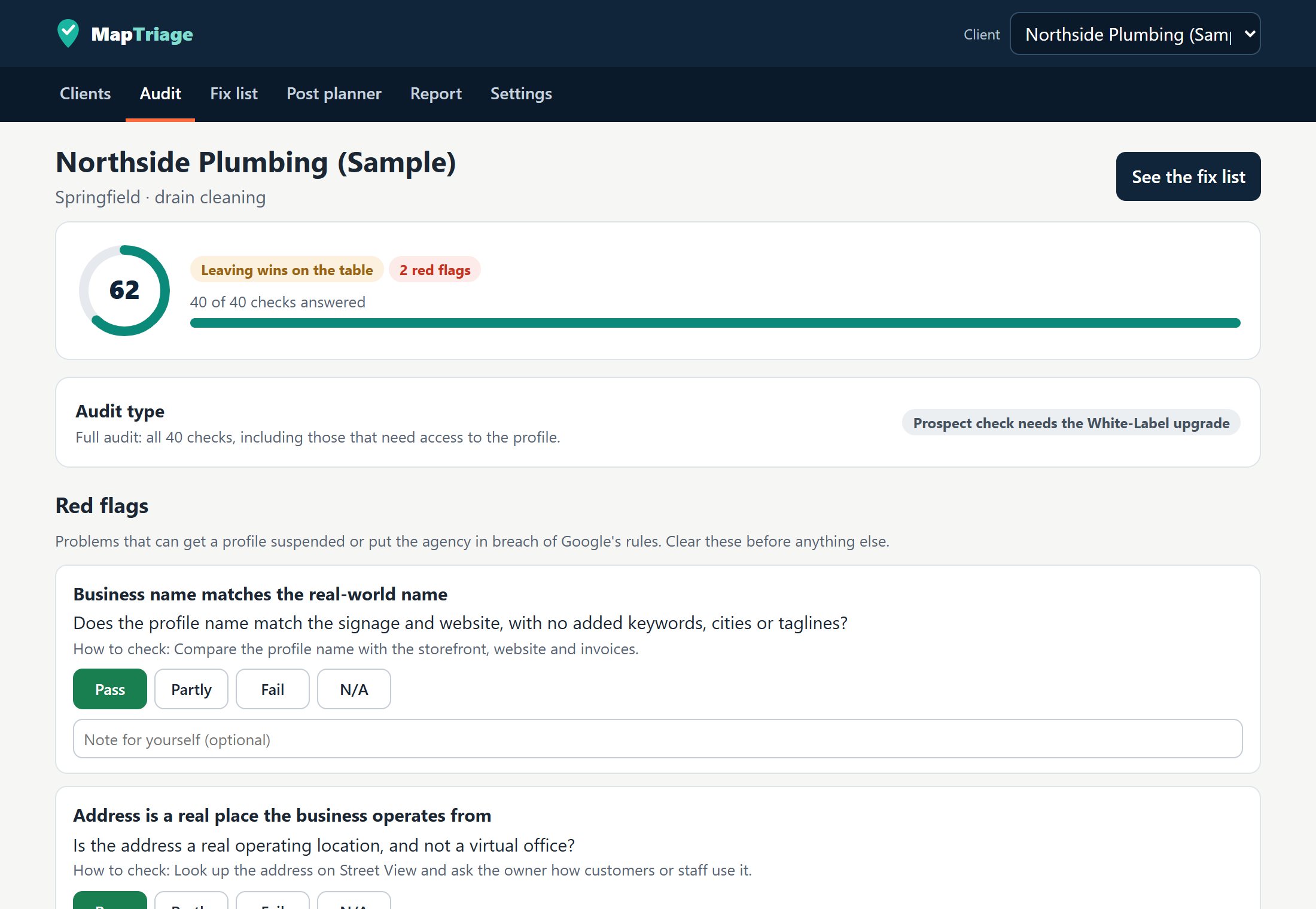Click the '2 red flags' badge
Image resolution: width=1316 pixels, height=909 pixels.
(x=435, y=270)
